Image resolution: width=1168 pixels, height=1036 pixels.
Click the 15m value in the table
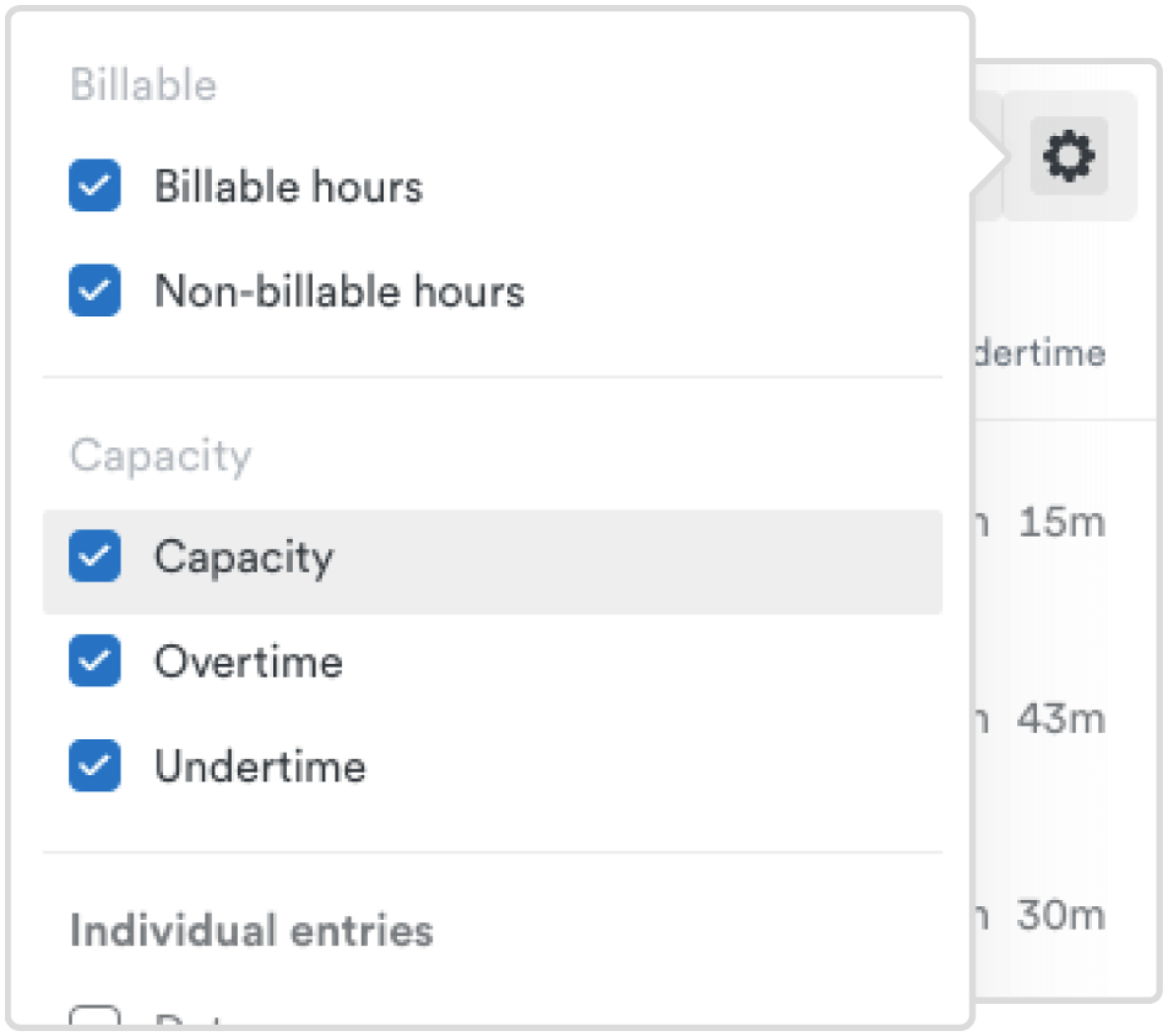pos(1061,523)
